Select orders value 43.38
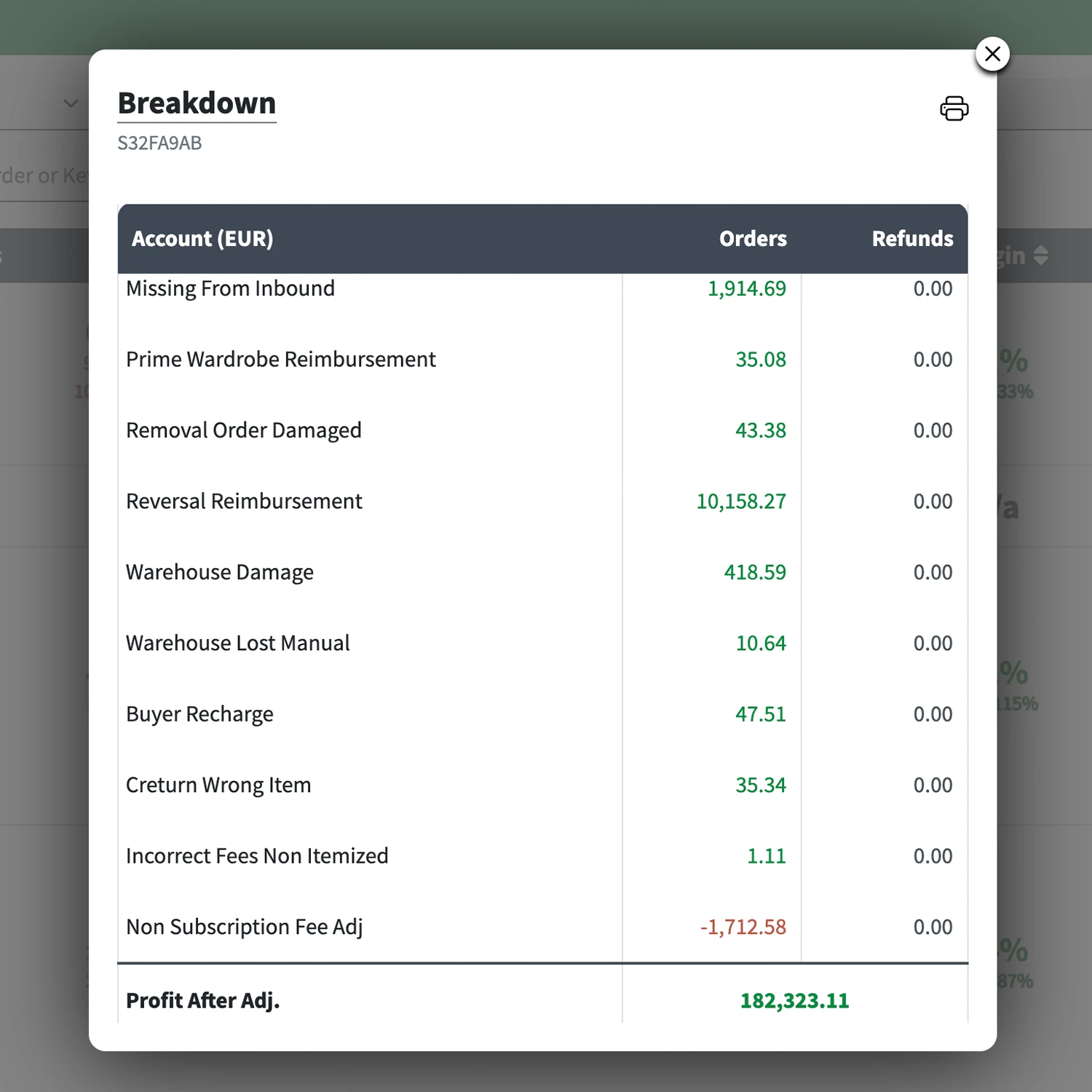This screenshot has height=1092, width=1092. click(x=761, y=430)
